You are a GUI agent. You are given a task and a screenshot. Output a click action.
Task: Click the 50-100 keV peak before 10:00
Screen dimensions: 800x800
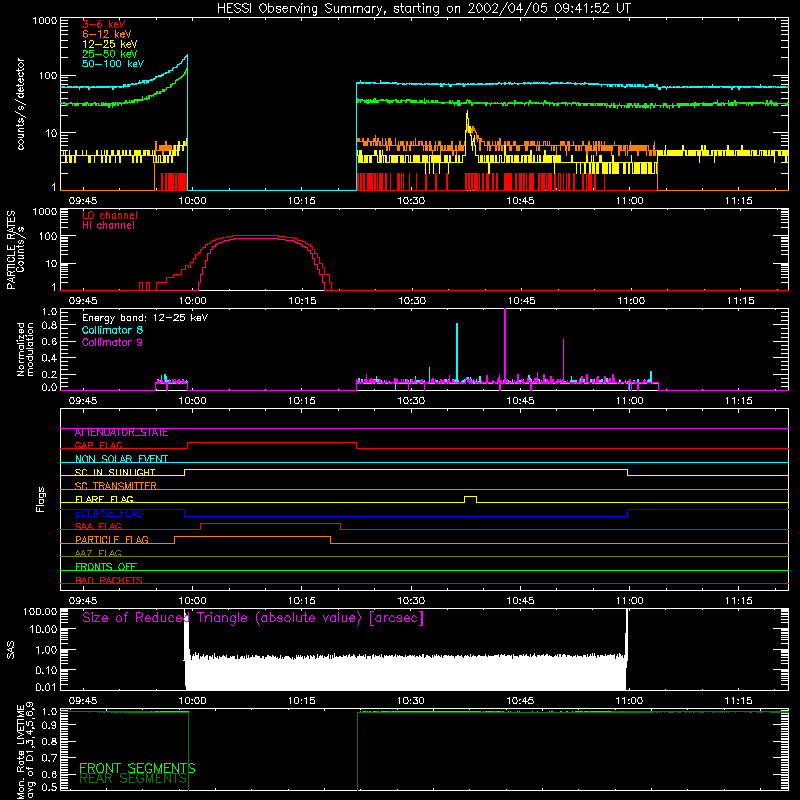tap(187, 56)
